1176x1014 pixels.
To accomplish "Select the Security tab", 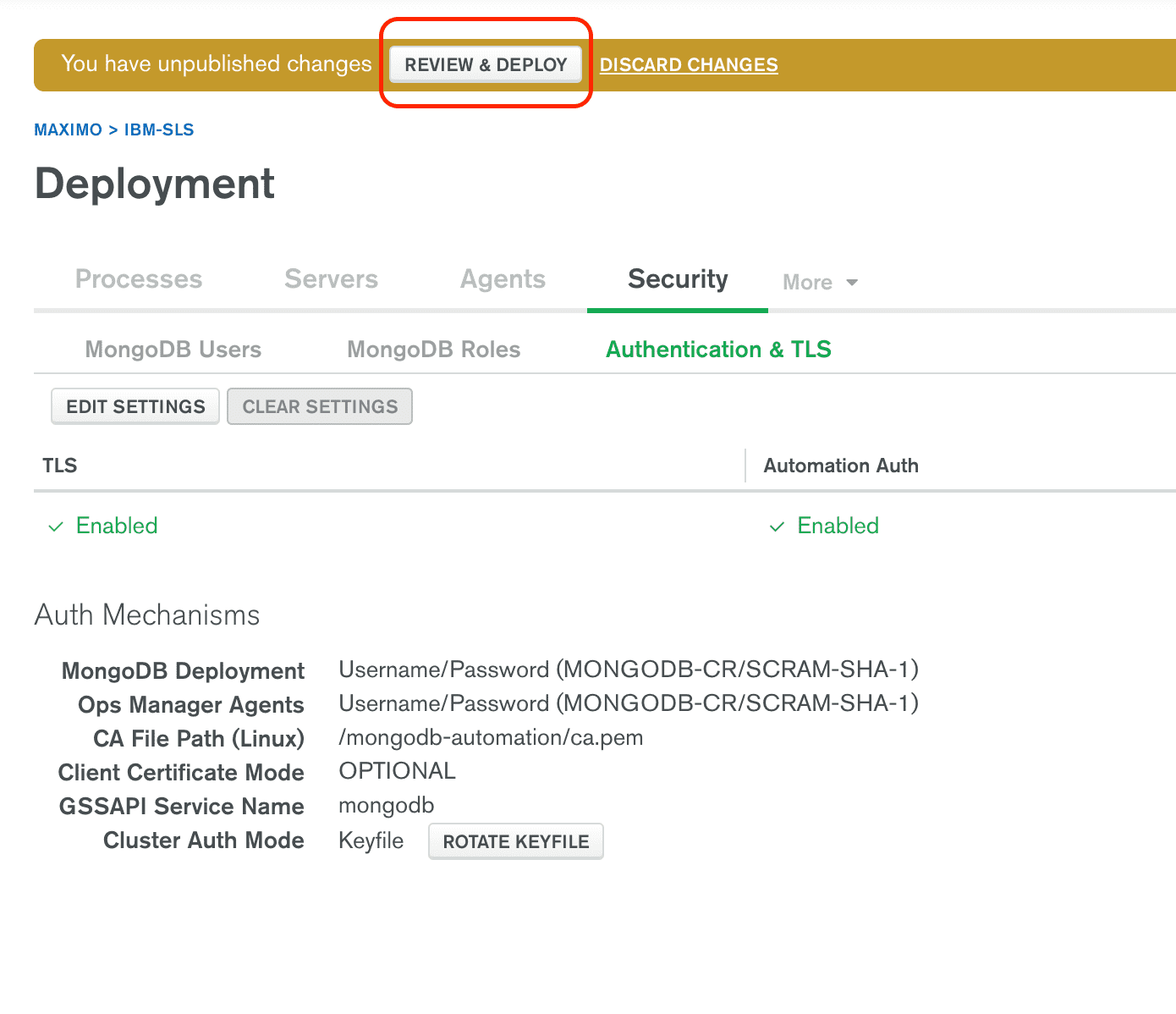I will click(x=678, y=279).
